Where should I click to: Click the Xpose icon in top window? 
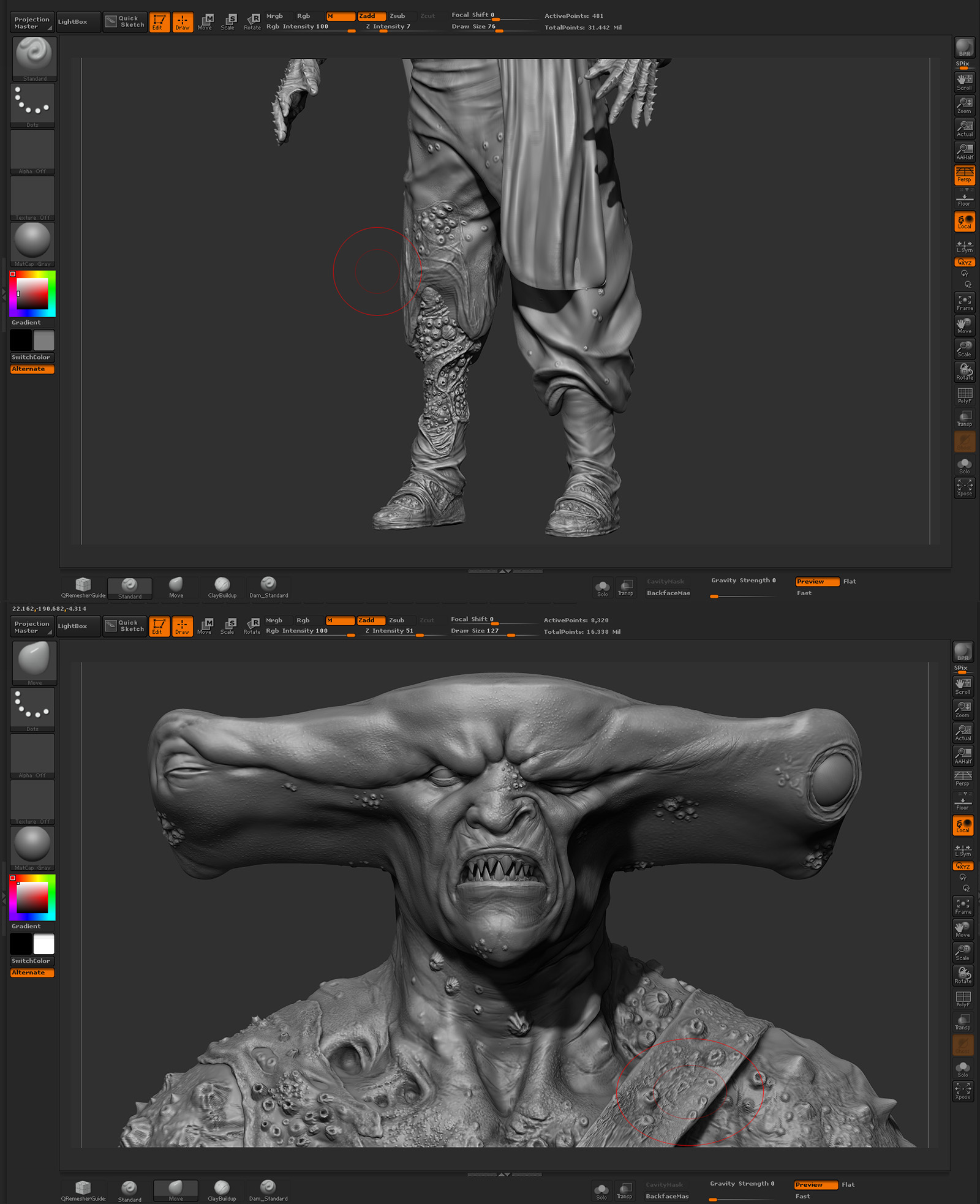click(965, 487)
